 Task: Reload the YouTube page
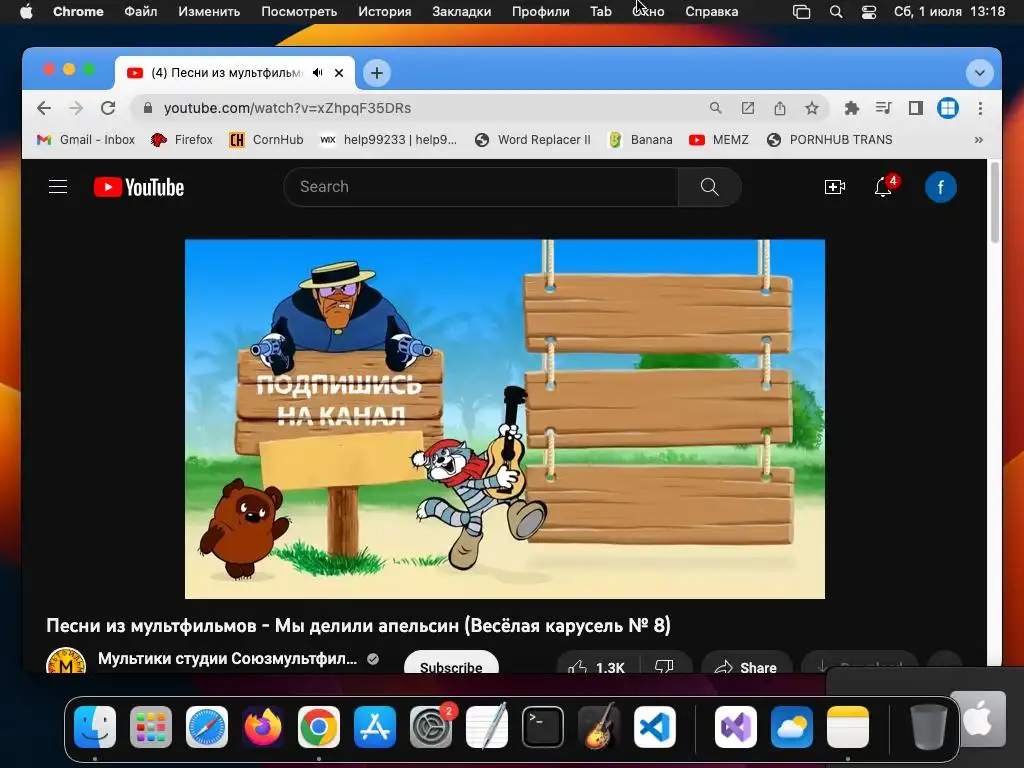pos(108,108)
